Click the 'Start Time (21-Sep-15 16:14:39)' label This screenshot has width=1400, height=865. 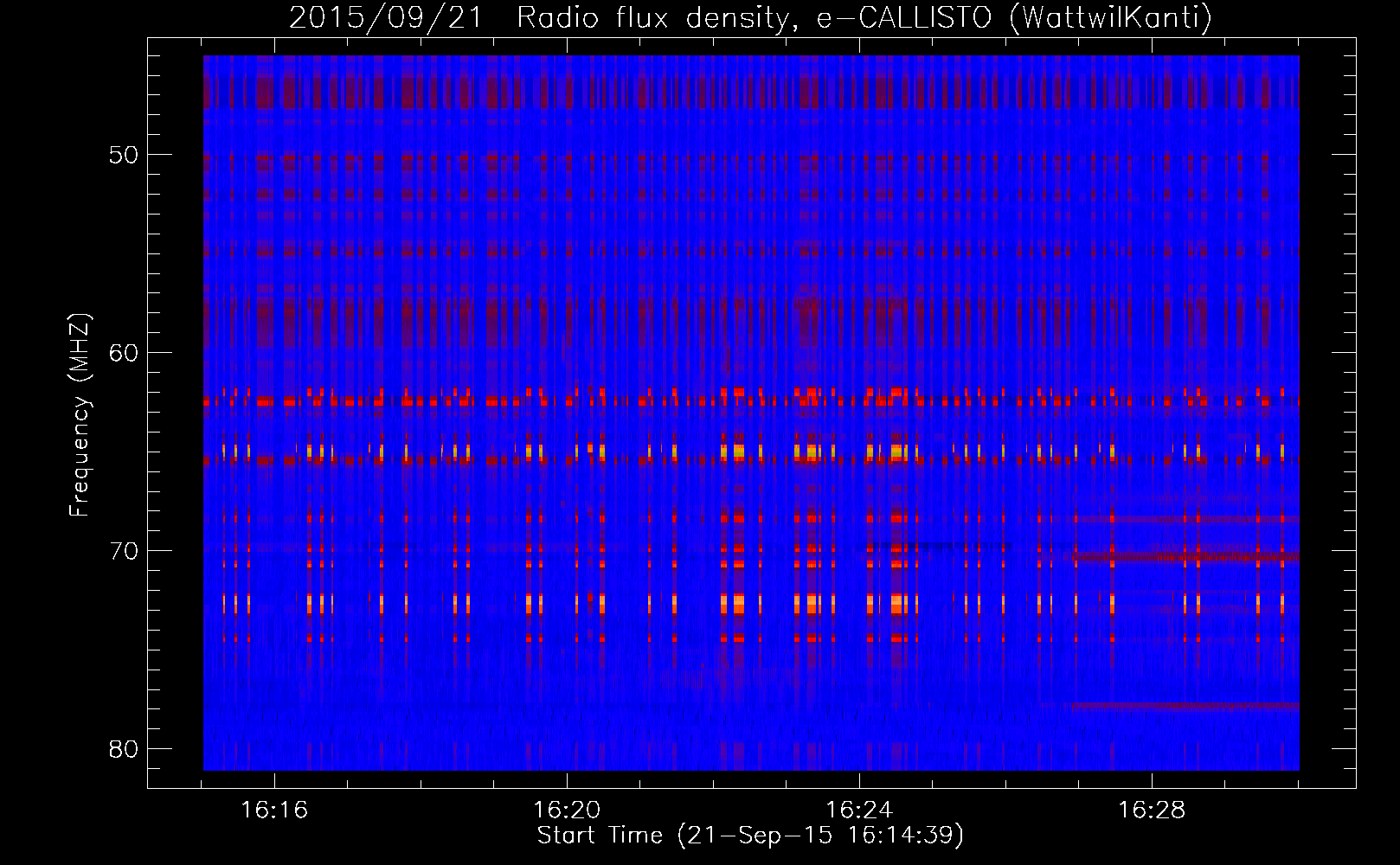pyautogui.click(x=750, y=836)
